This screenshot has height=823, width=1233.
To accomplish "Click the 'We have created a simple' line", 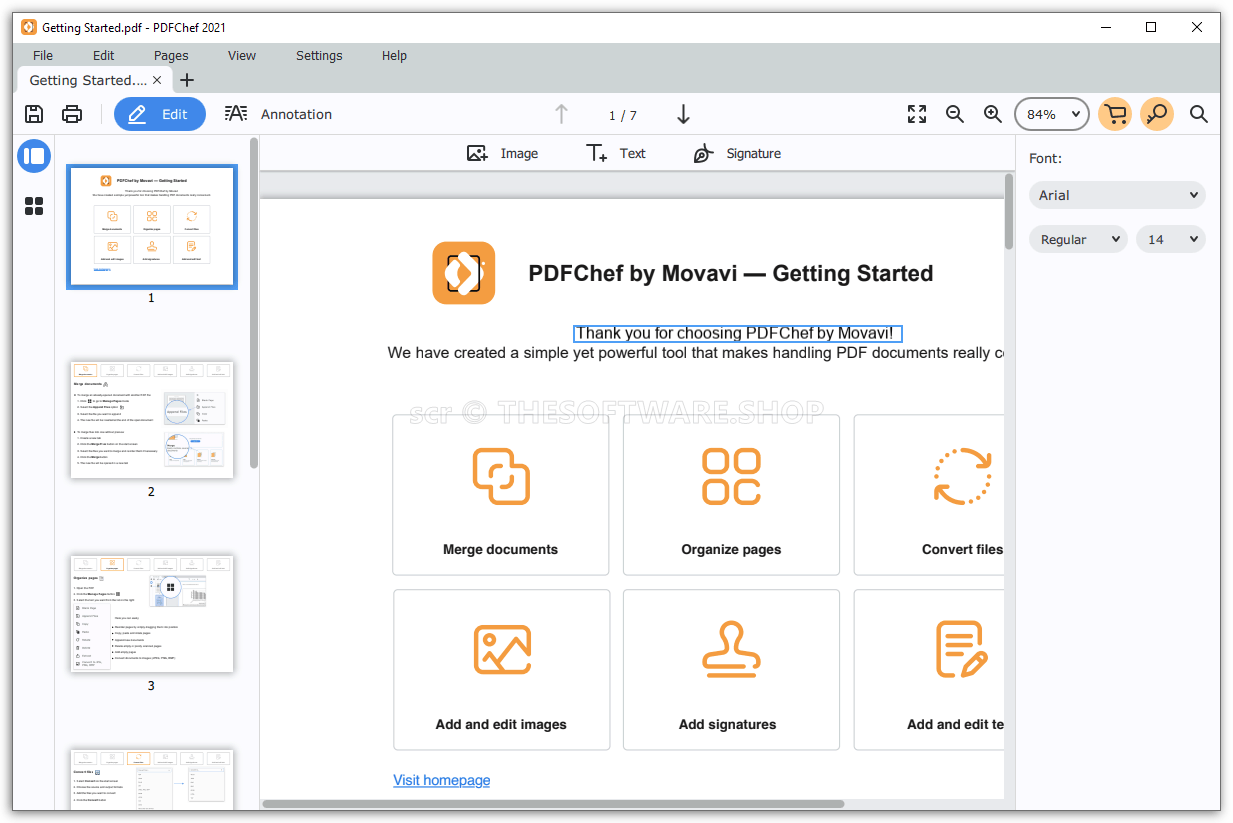I will pyautogui.click(x=696, y=353).
